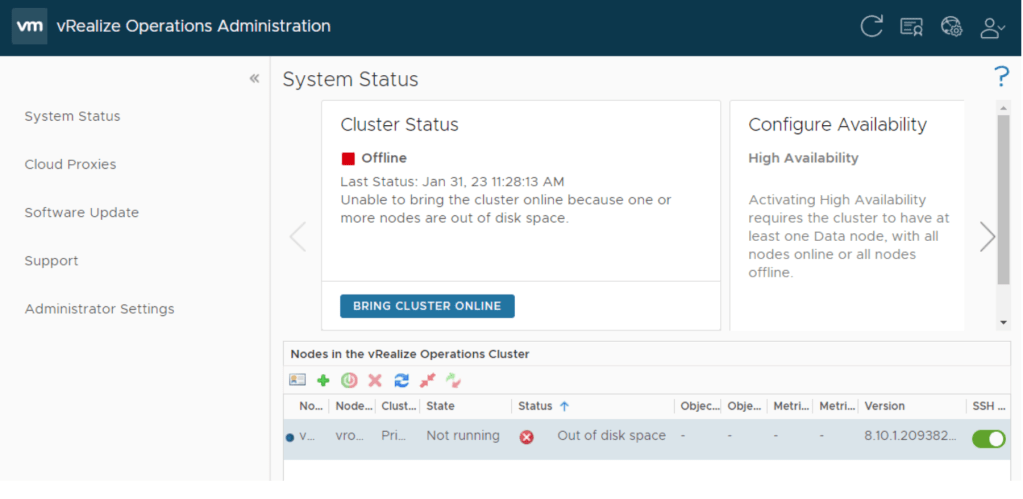The height and width of the screenshot is (499, 1023).
Task: Go to next card with right chevron
Action: click(x=987, y=236)
